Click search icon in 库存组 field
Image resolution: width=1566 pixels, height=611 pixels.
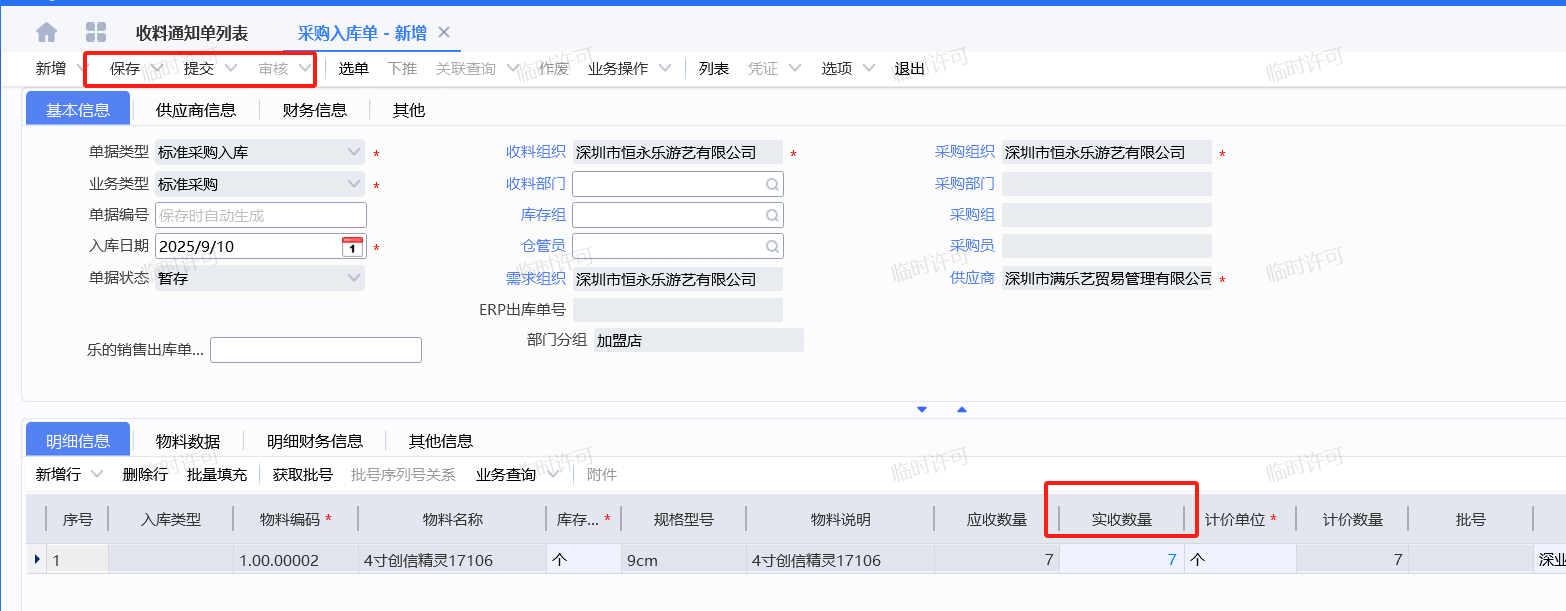(772, 215)
